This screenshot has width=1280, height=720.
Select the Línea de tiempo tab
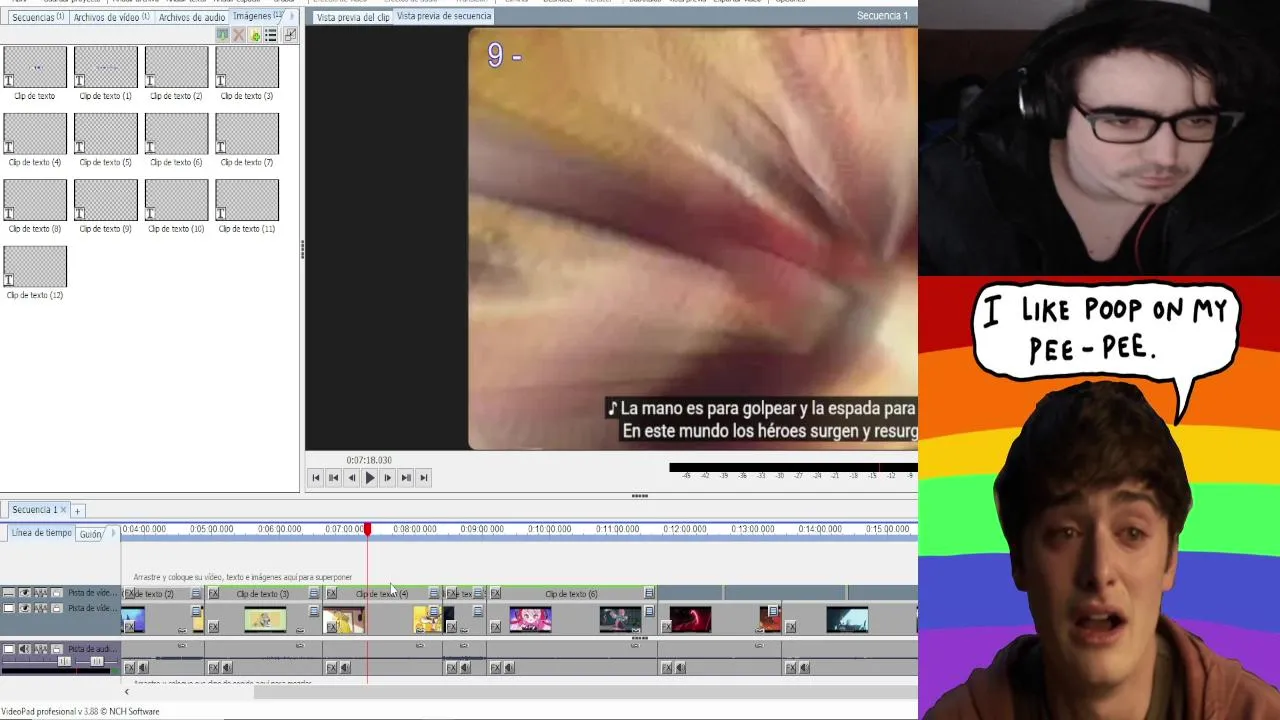click(42, 533)
